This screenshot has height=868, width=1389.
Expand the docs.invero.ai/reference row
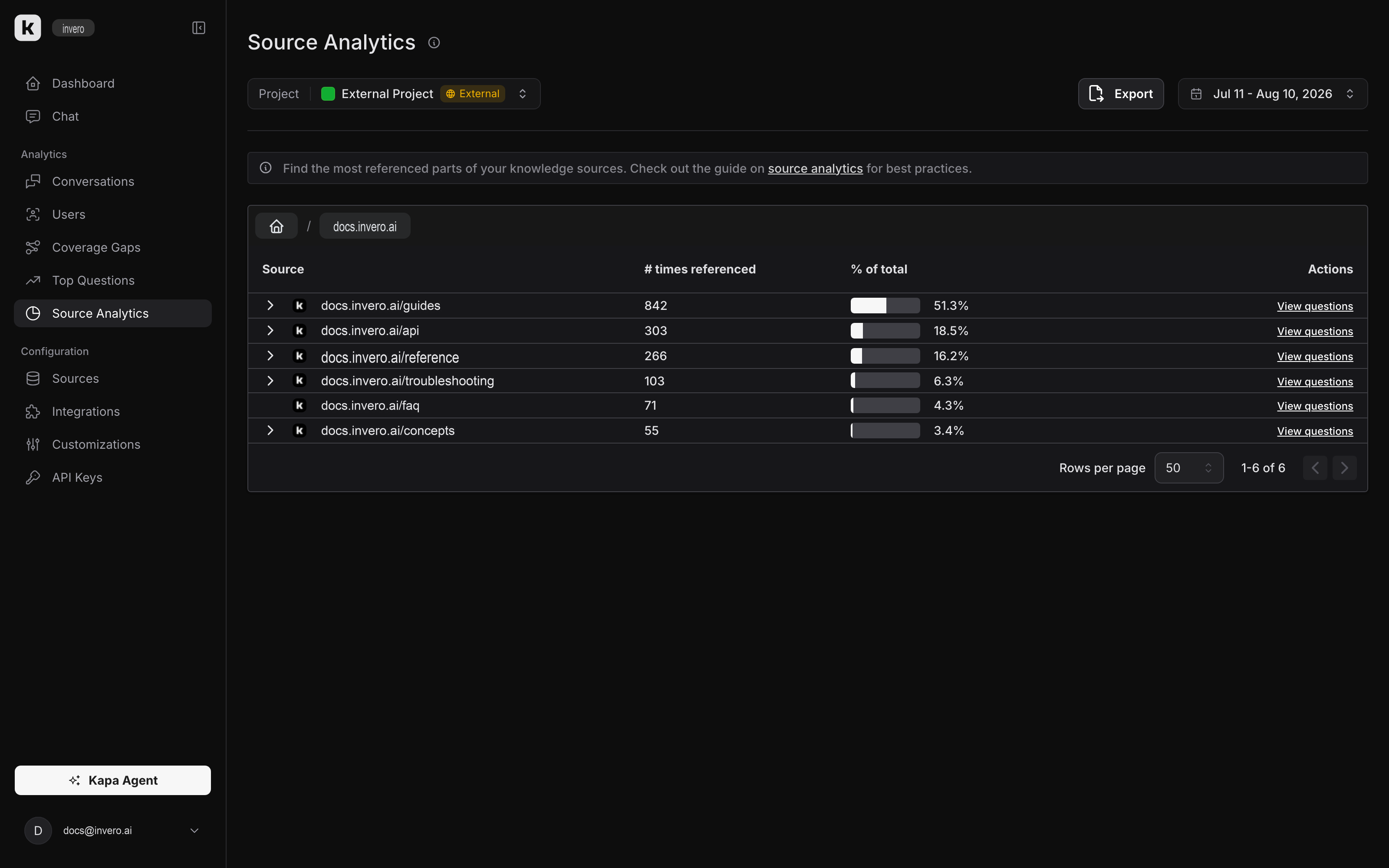270,356
